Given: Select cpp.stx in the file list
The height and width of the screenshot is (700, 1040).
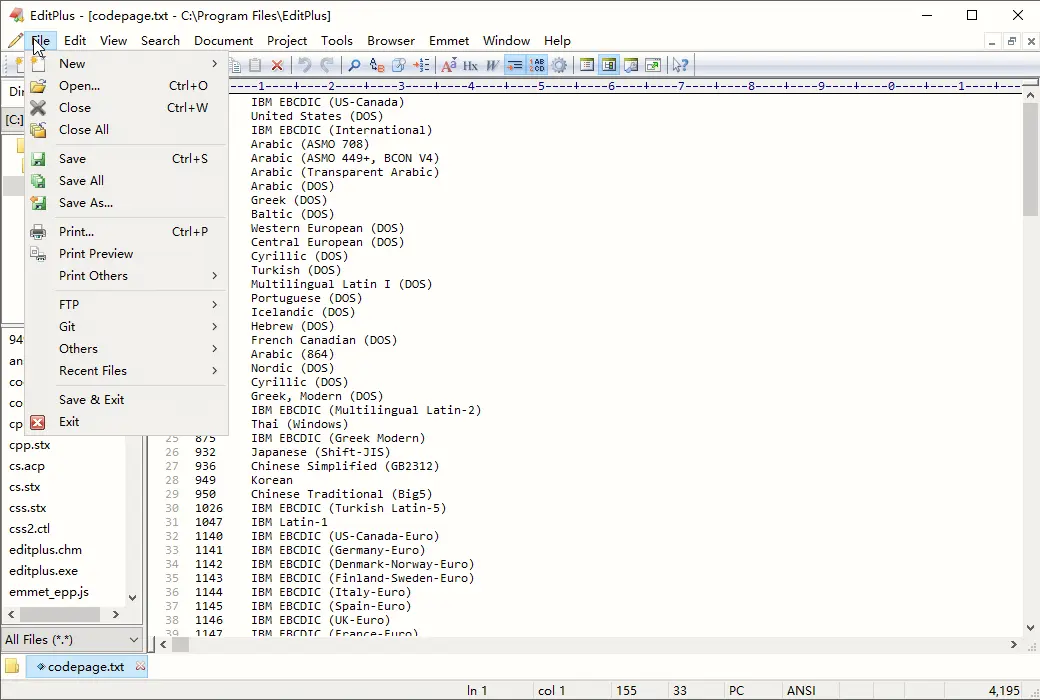Looking at the screenshot, I should coord(30,445).
